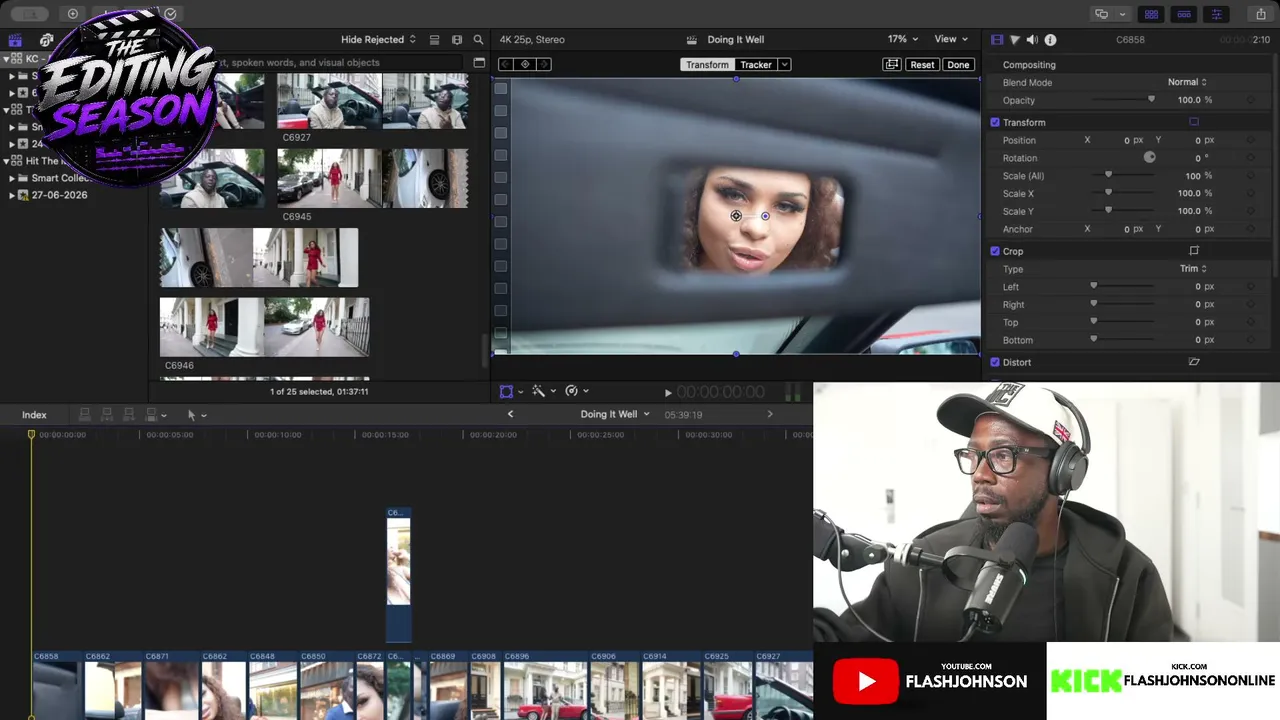Click the Distort on-screen controls icon in inspector
This screenshot has width=1280, height=720.
(1194, 362)
